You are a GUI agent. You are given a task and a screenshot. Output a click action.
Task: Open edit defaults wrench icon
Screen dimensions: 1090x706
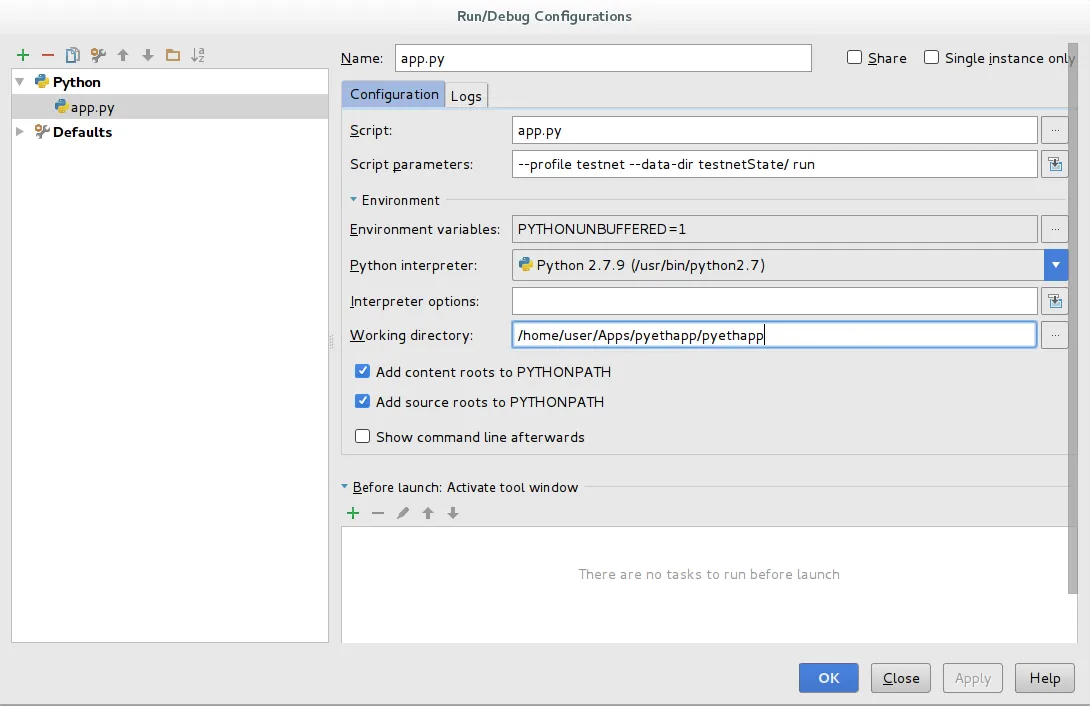pos(98,56)
